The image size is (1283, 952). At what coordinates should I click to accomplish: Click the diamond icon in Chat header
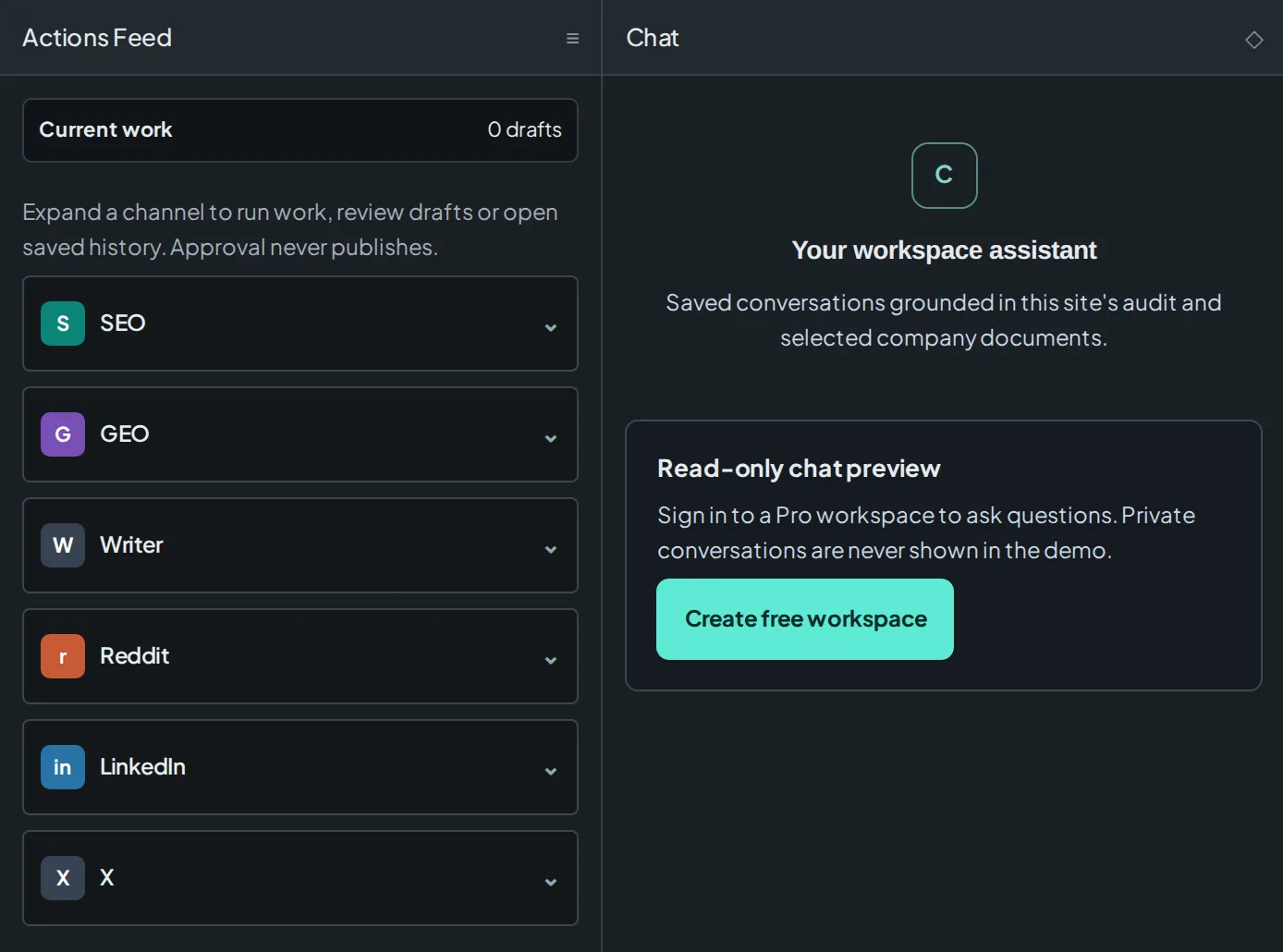pos(1253,40)
